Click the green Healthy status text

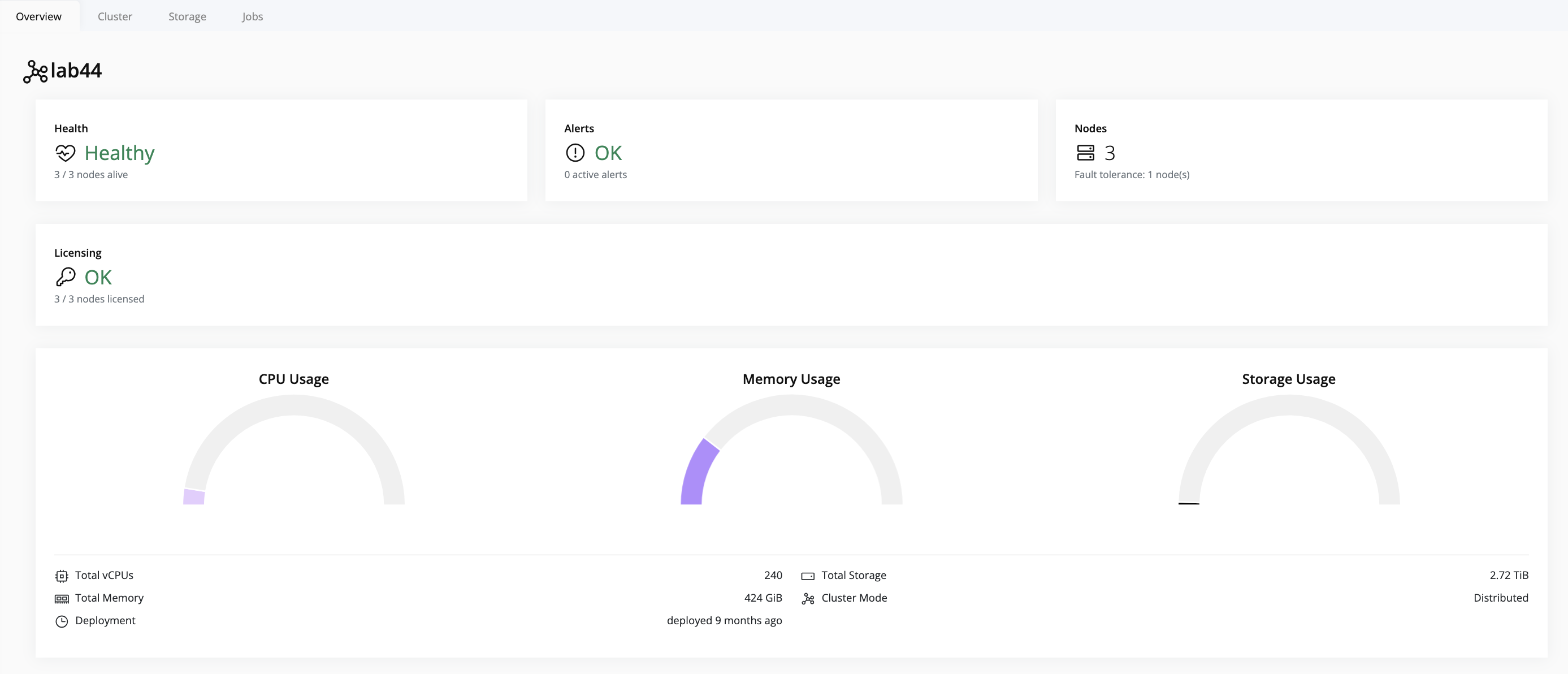click(x=119, y=153)
